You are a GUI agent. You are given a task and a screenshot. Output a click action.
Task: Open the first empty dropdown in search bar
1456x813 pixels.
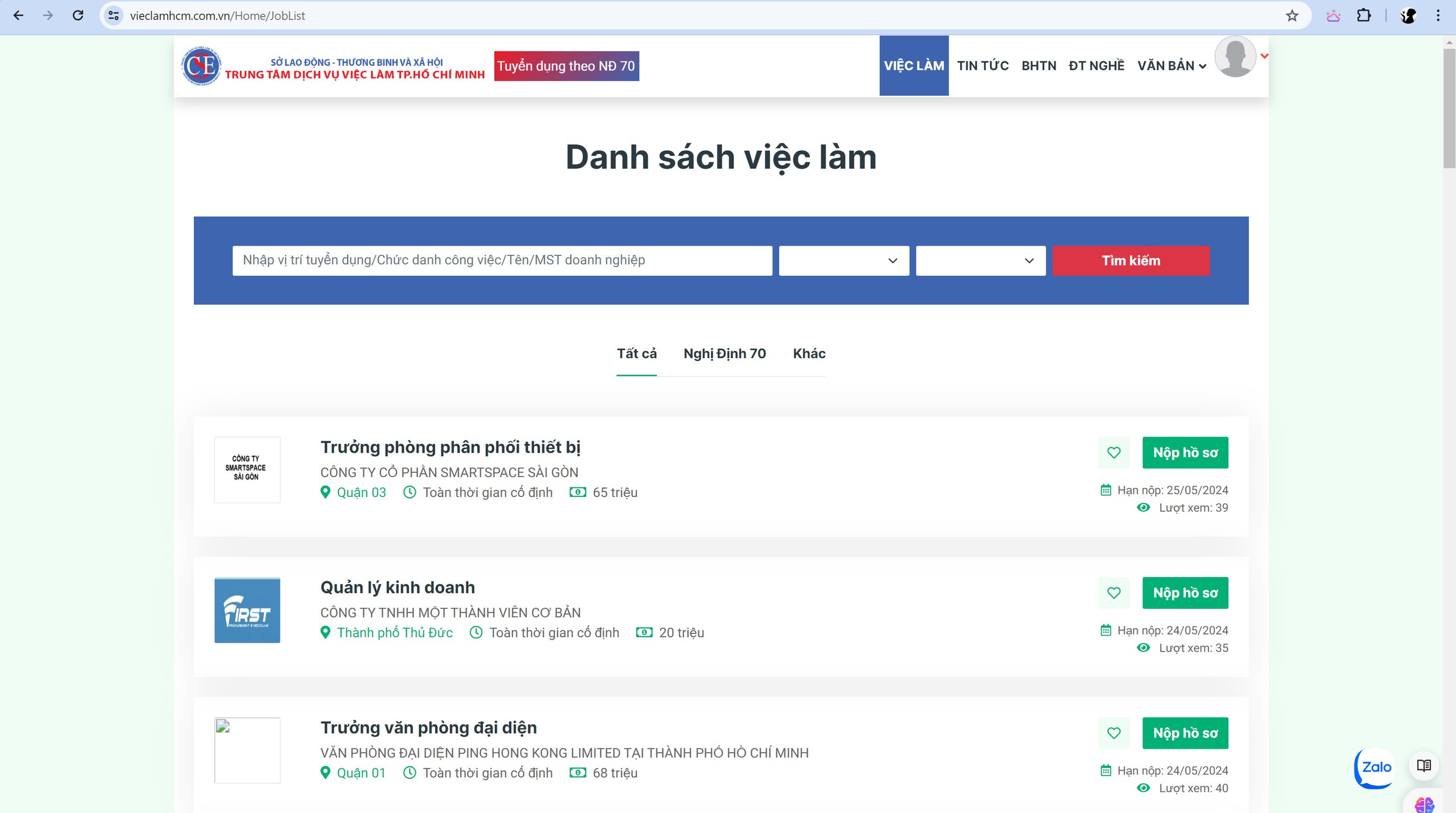844,260
